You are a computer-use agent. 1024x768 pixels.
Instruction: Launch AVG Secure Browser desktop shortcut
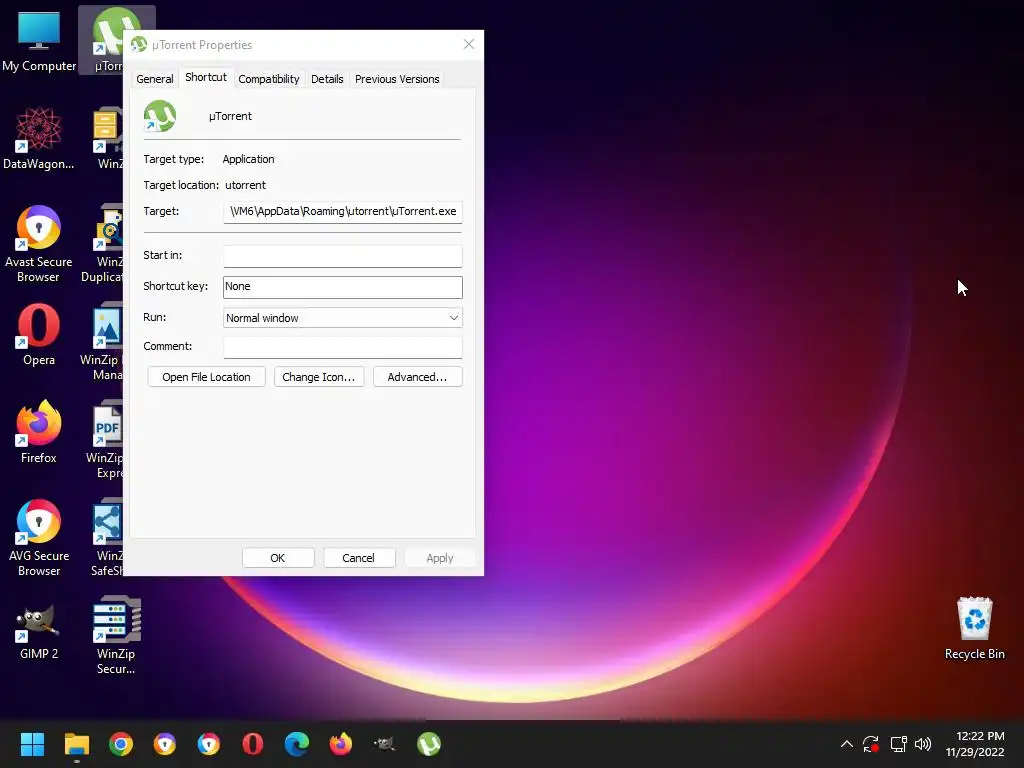pos(39,538)
